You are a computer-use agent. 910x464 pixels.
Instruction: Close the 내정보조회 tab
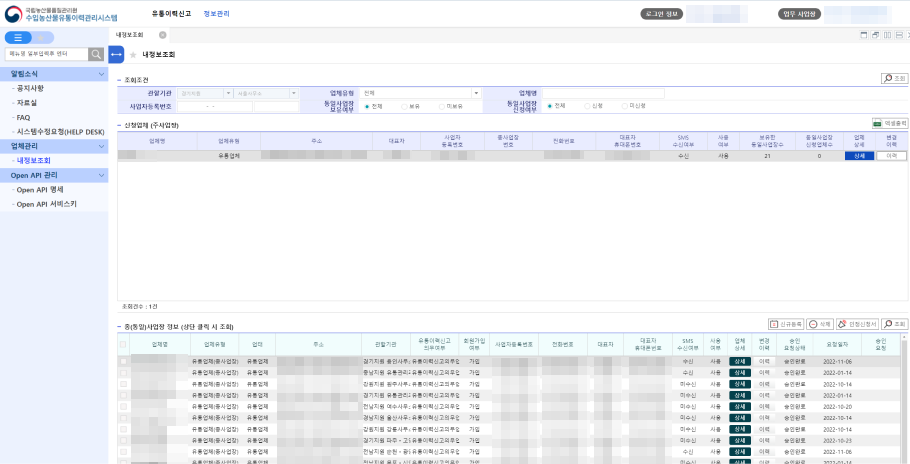162,35
